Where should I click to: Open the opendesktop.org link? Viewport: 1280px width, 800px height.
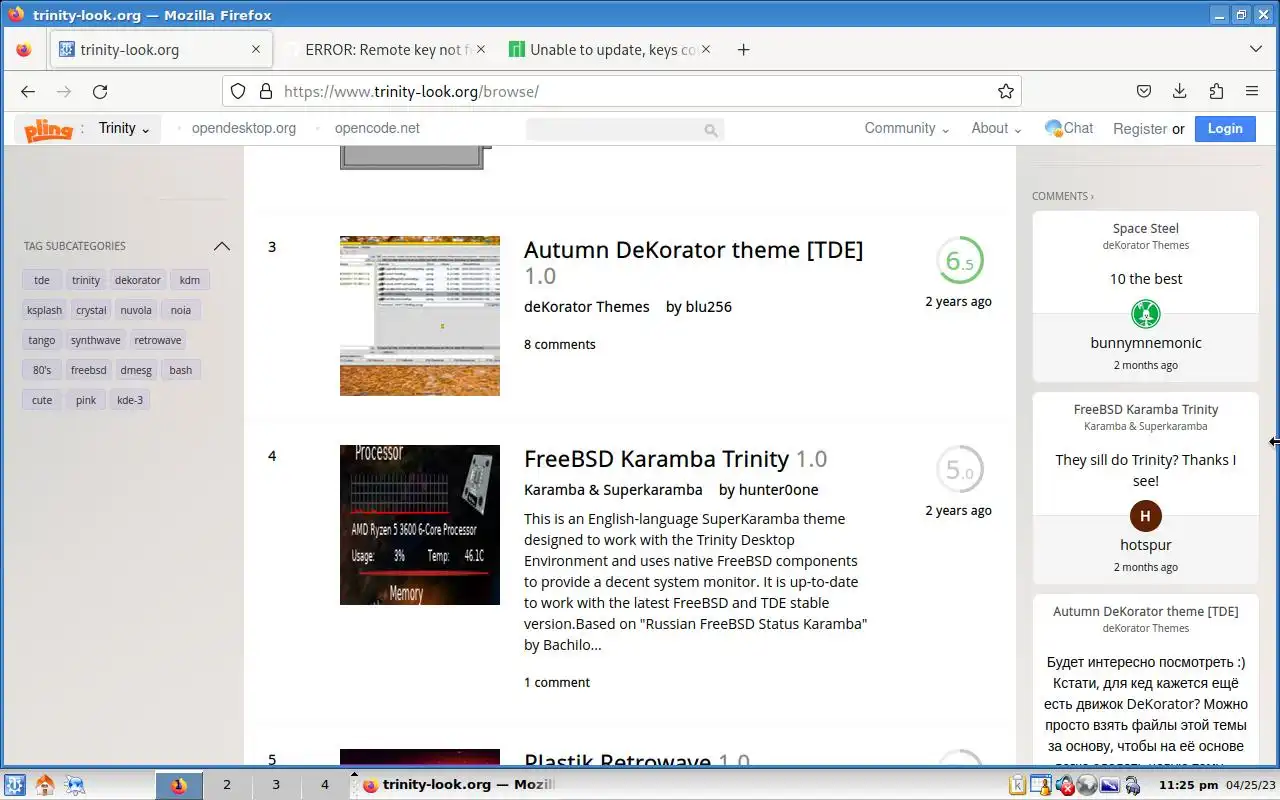(x=244, y=128)
